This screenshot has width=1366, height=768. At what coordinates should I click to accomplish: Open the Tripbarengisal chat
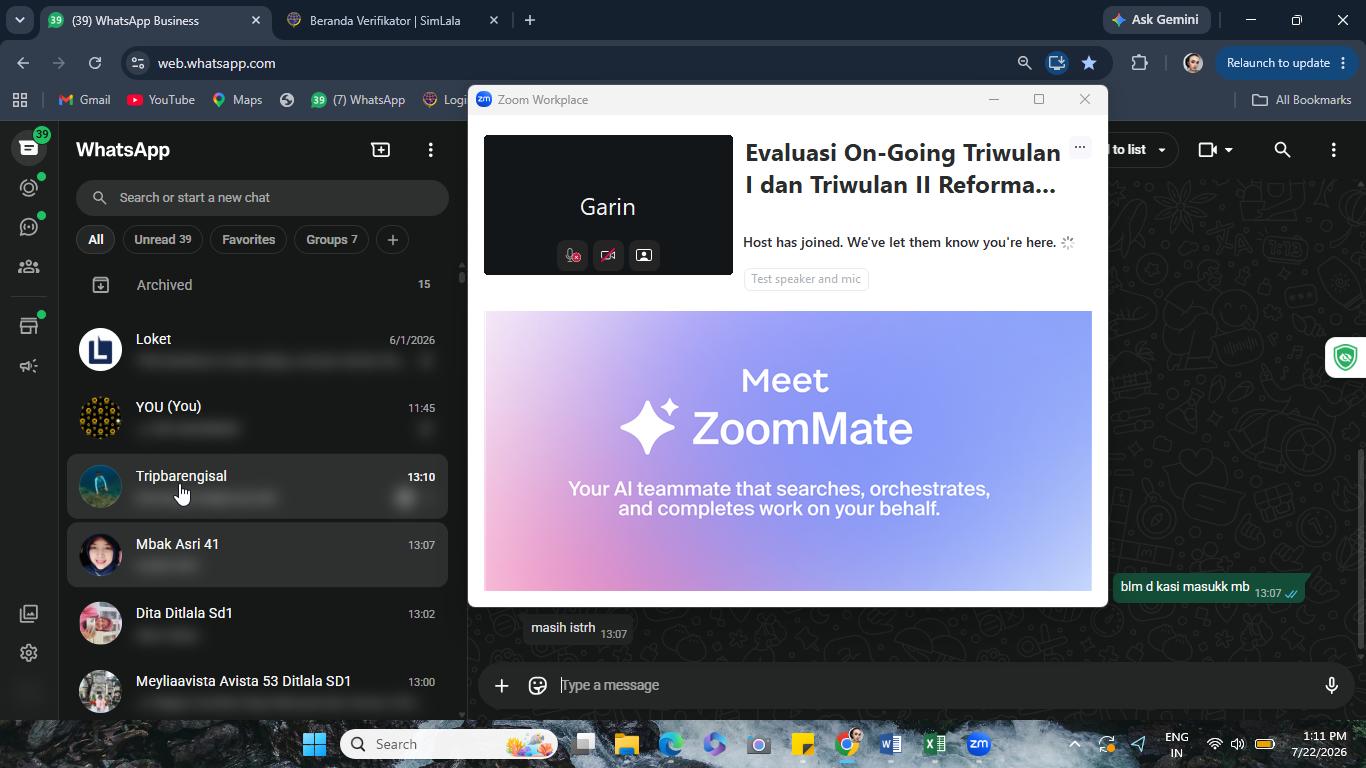tap(258, 486)
